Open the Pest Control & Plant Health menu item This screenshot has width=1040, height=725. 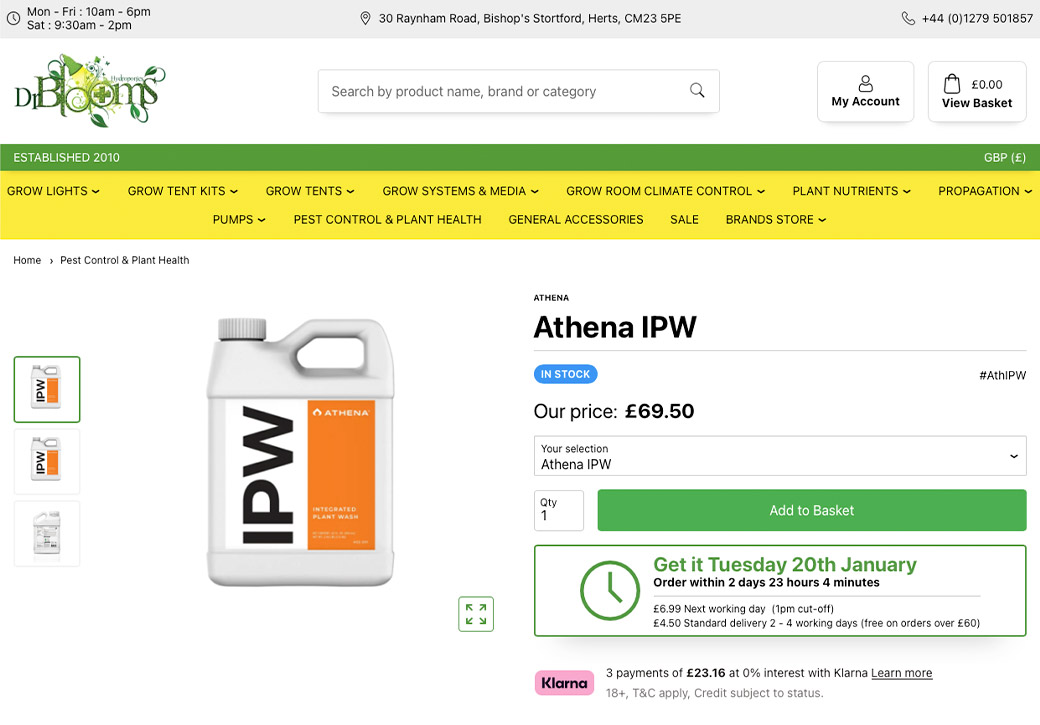pos(387,220)
